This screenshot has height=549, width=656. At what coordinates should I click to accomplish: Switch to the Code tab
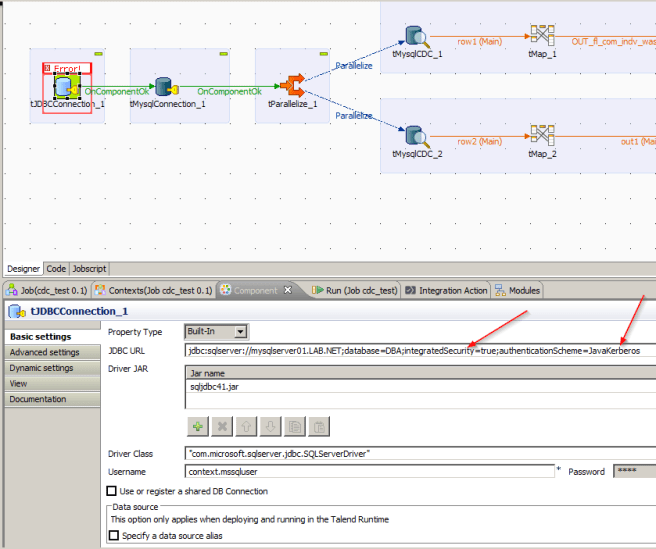(x=56, y=269)
